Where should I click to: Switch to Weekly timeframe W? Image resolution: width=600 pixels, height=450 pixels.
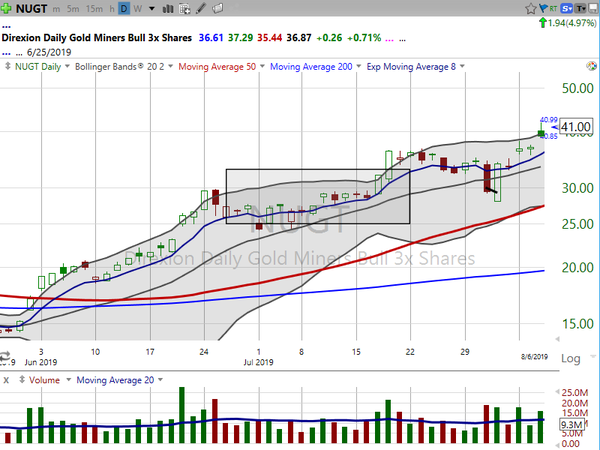tap(137, 7)
